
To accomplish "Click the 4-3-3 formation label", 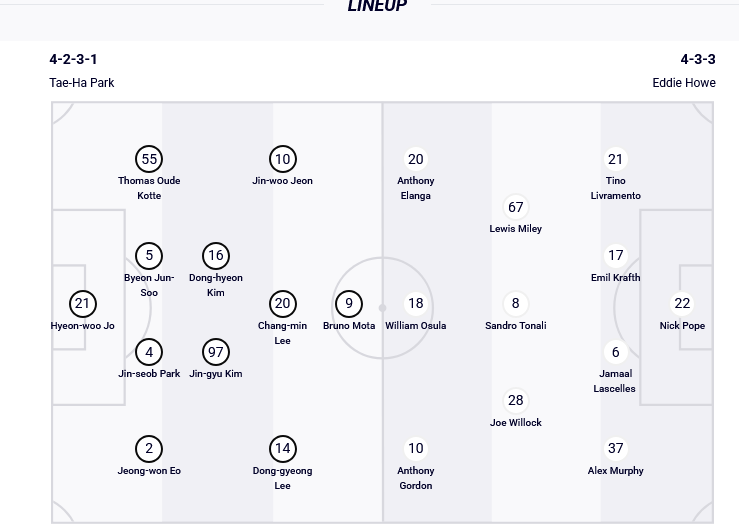I will 698,60.
